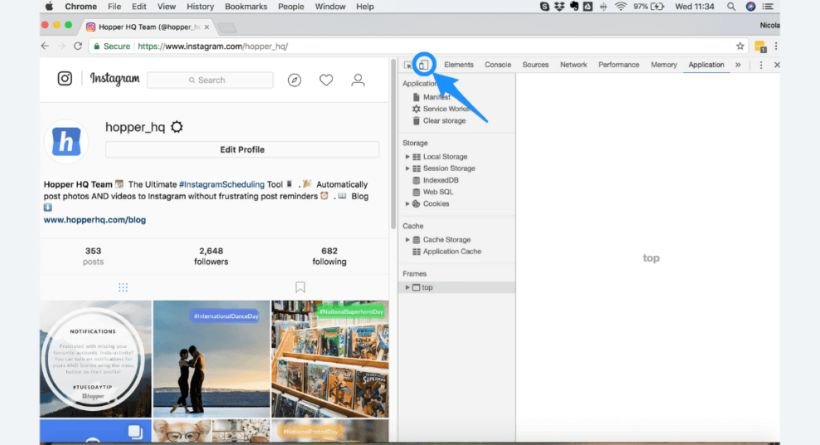The width and height of the screenshot is (820, 445).
Task: Open the Wi-Fi status menu
Action: [x=621, y=7]
